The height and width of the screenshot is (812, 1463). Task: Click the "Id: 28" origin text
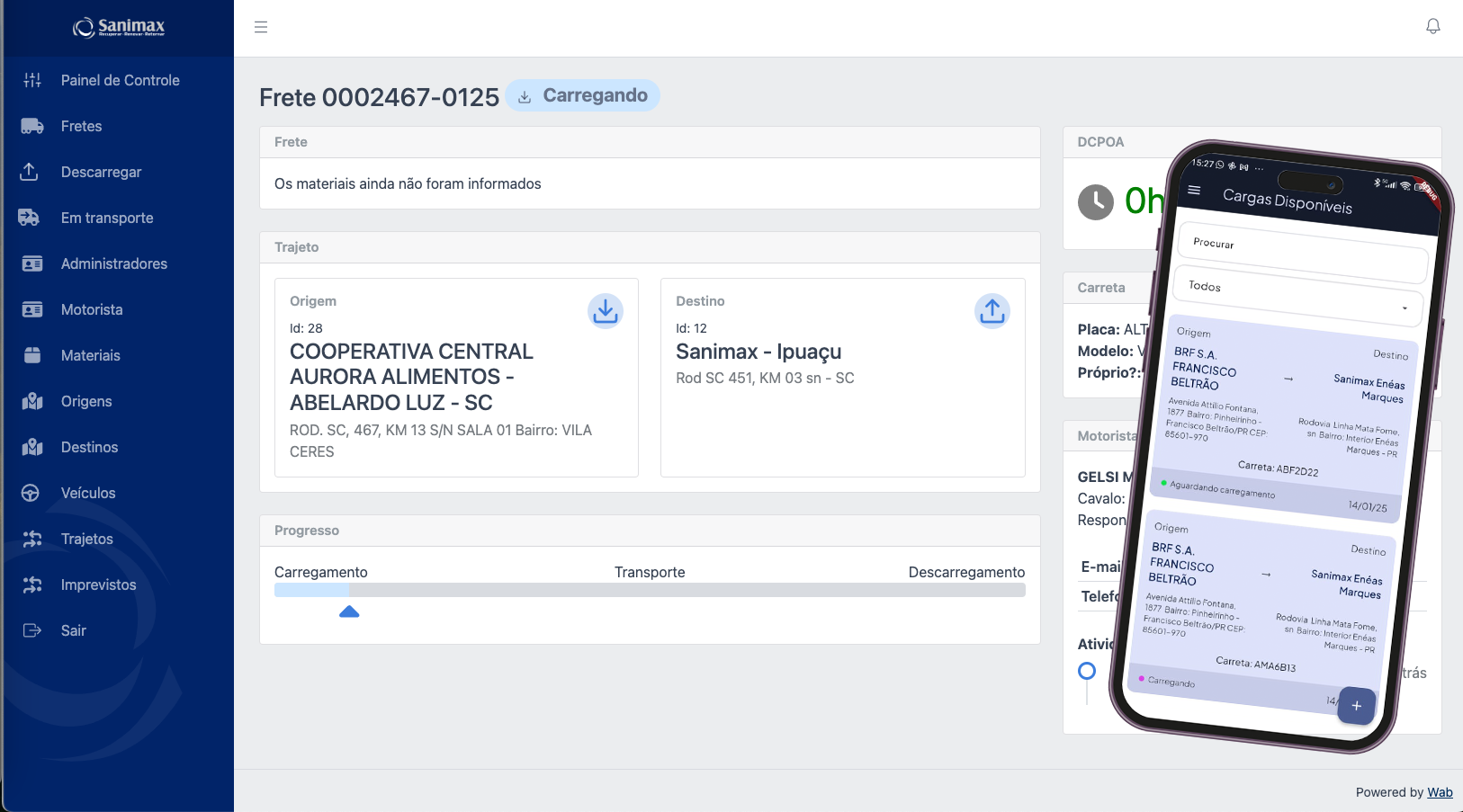coord(306,328)
